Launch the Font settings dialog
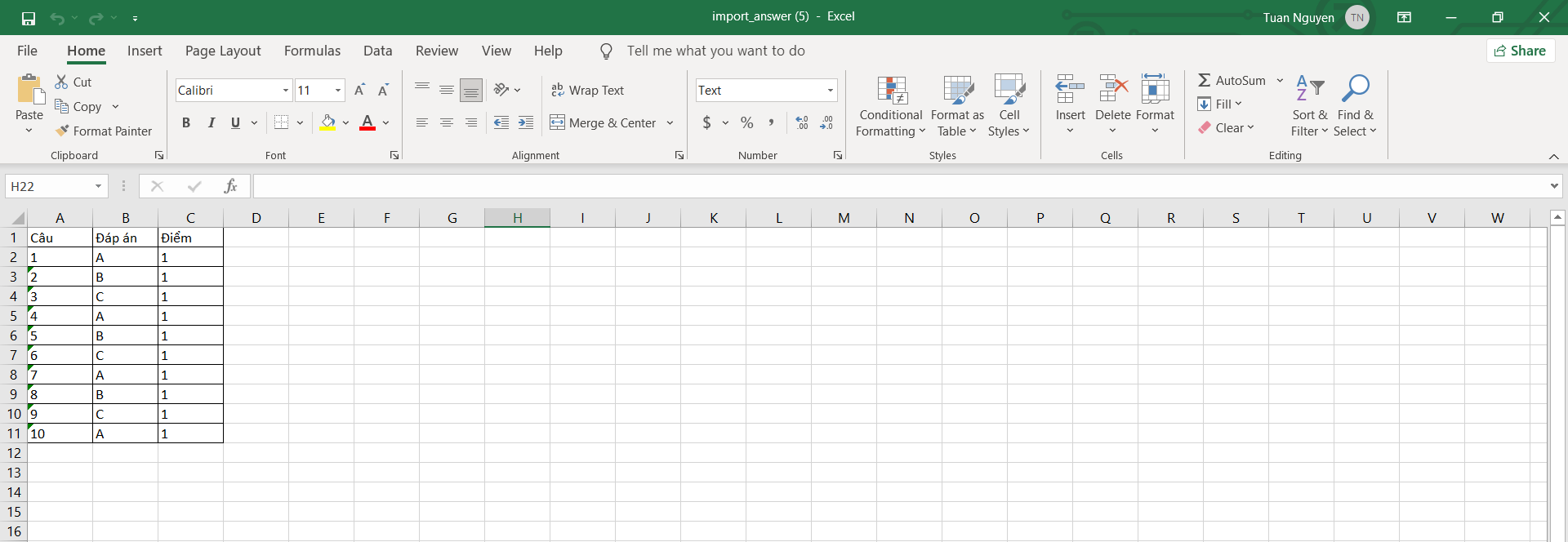This screenshot has height=542, width=1568. [394, 155]
